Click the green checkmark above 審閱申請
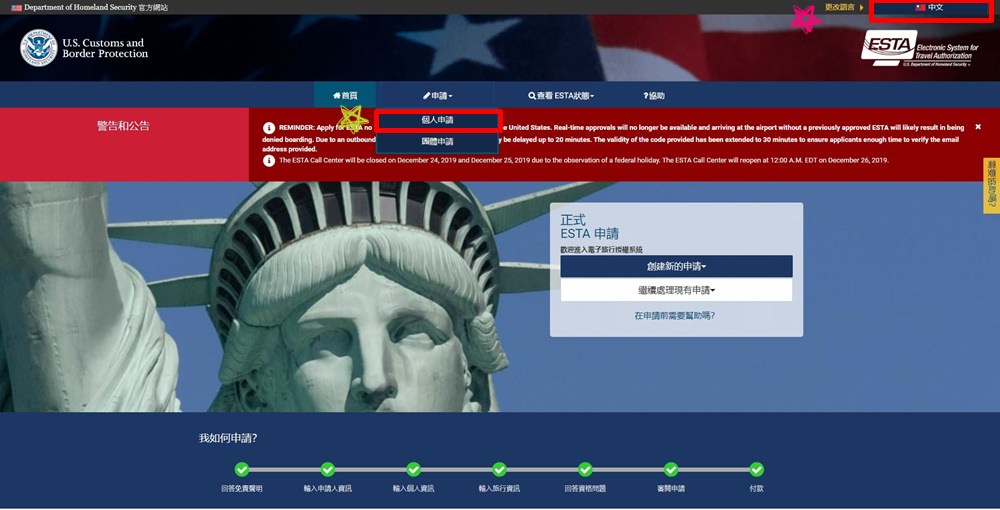1000x510 pixels. pos(671,469)
